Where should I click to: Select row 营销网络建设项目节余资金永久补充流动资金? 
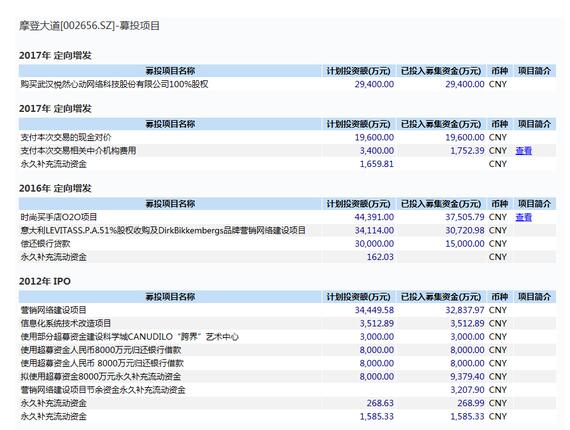pos(287,390)
